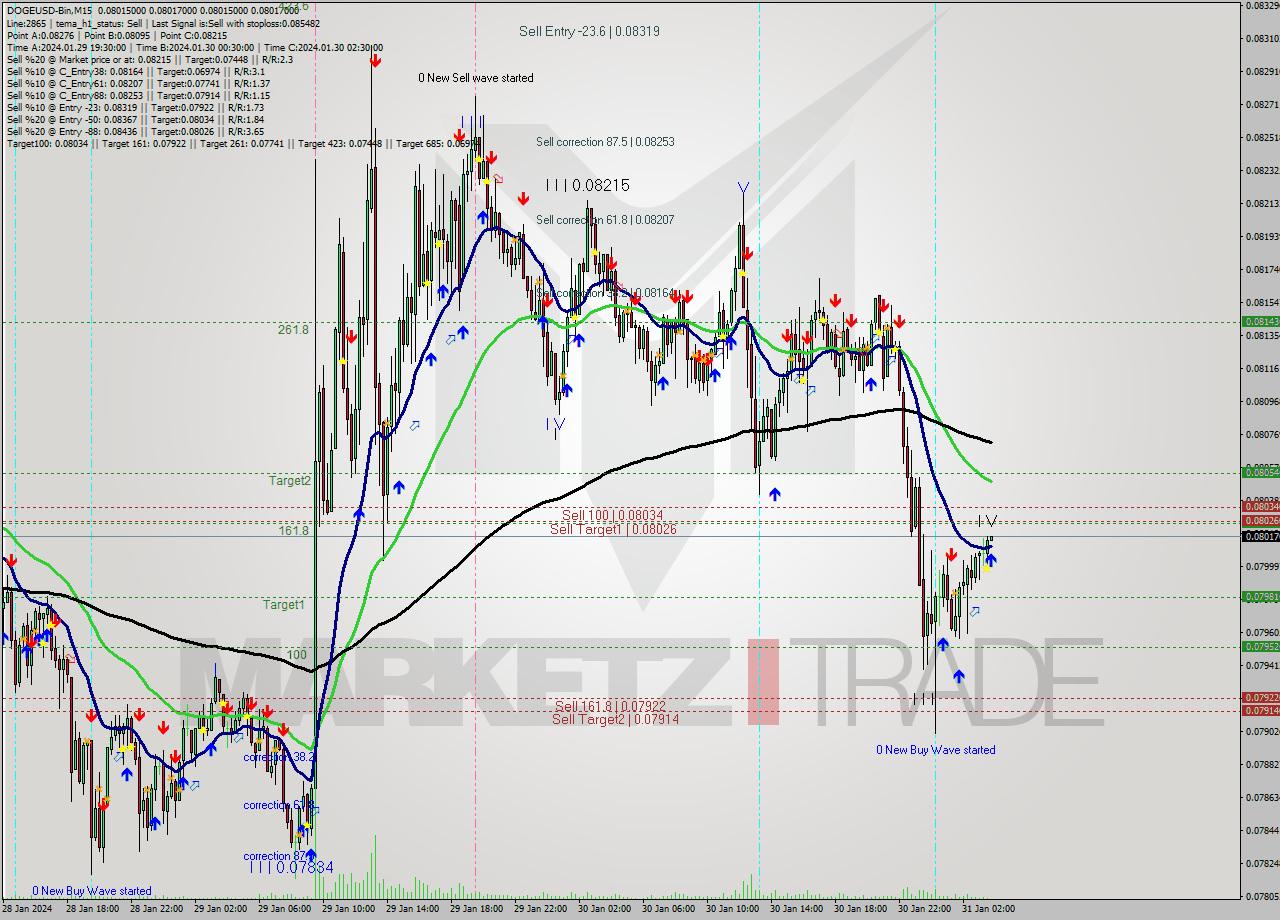
Task: Click the 0.08329 price on the scale
Action: pos(1262,6)
